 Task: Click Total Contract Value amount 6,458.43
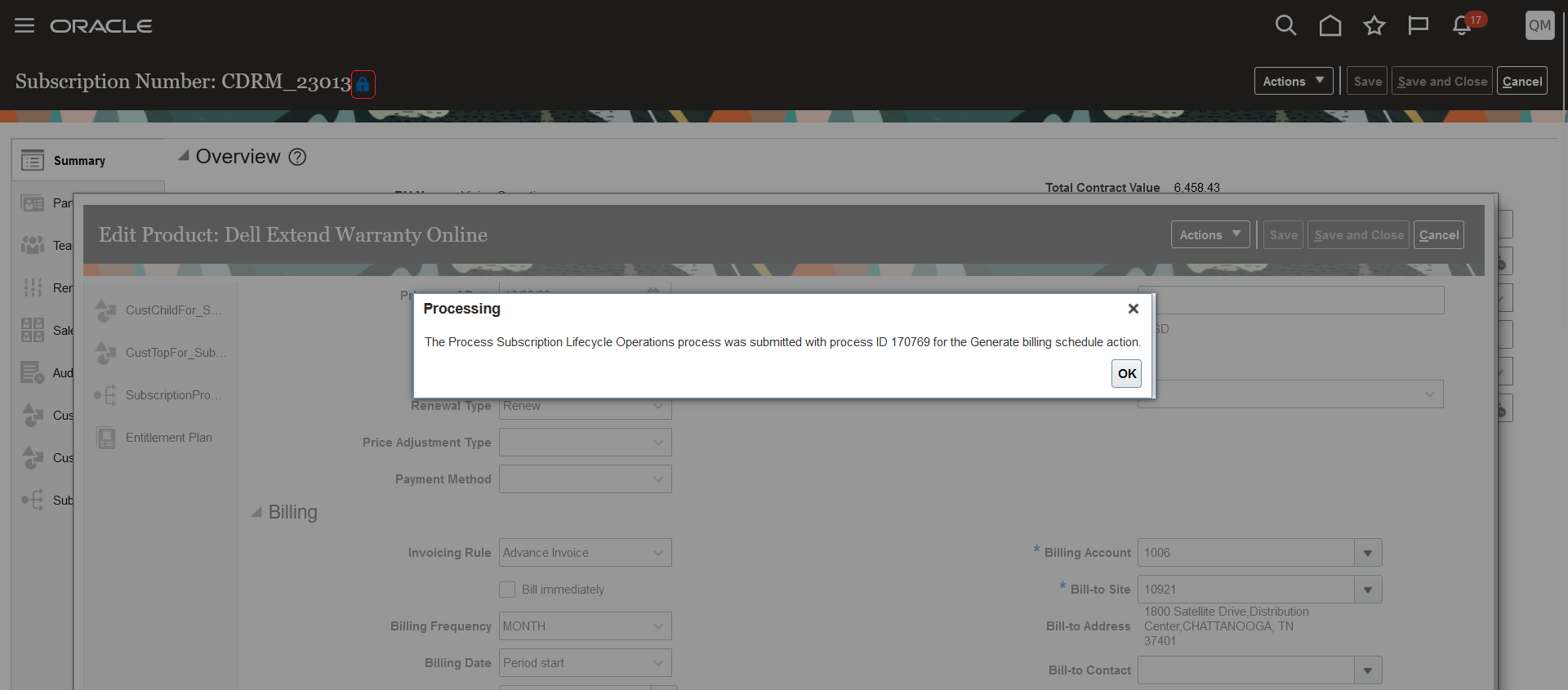[1196, 188]
